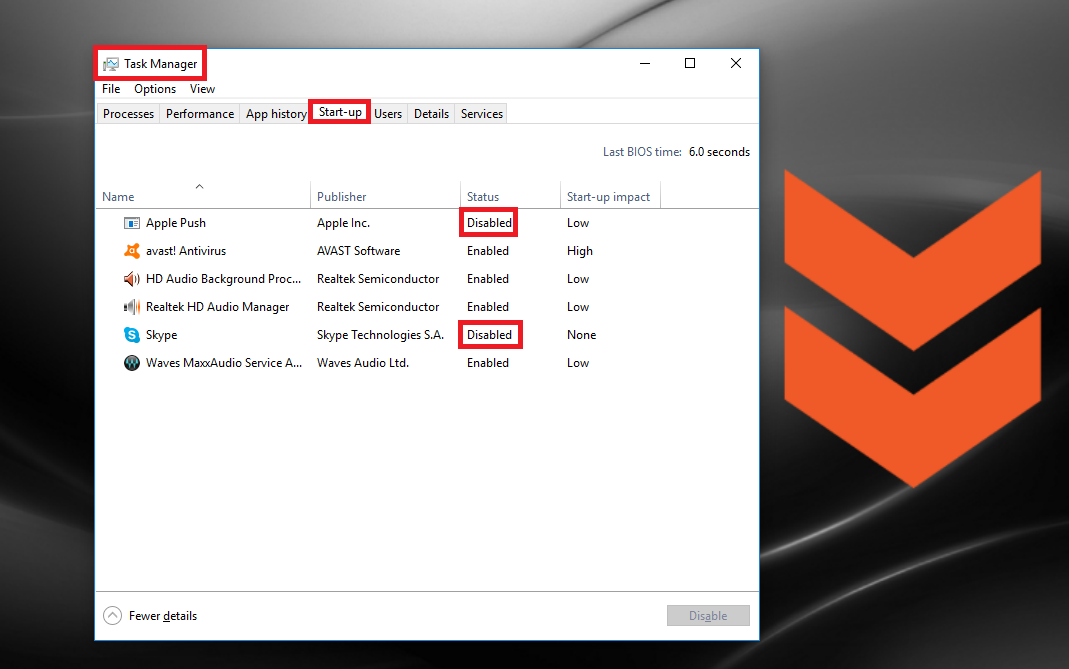Sort by Start-up impact column header
The image size is (1069, 669).
point(608,196)
